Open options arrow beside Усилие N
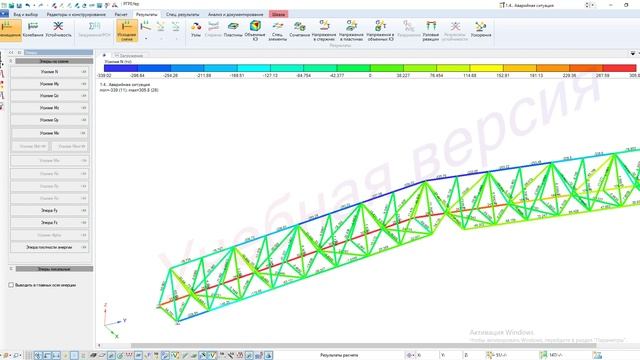 click(84, 72)
